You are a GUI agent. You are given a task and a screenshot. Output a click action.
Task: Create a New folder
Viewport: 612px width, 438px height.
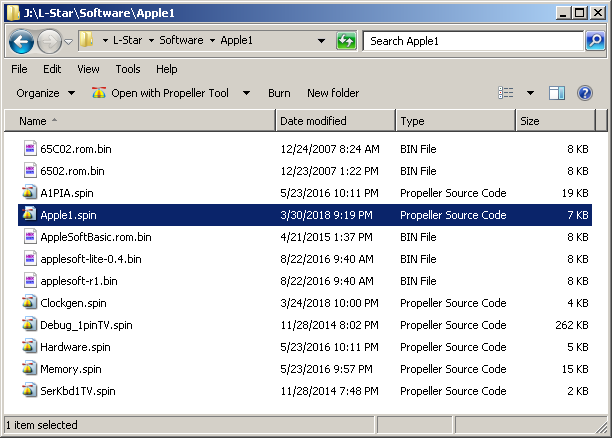333,93
